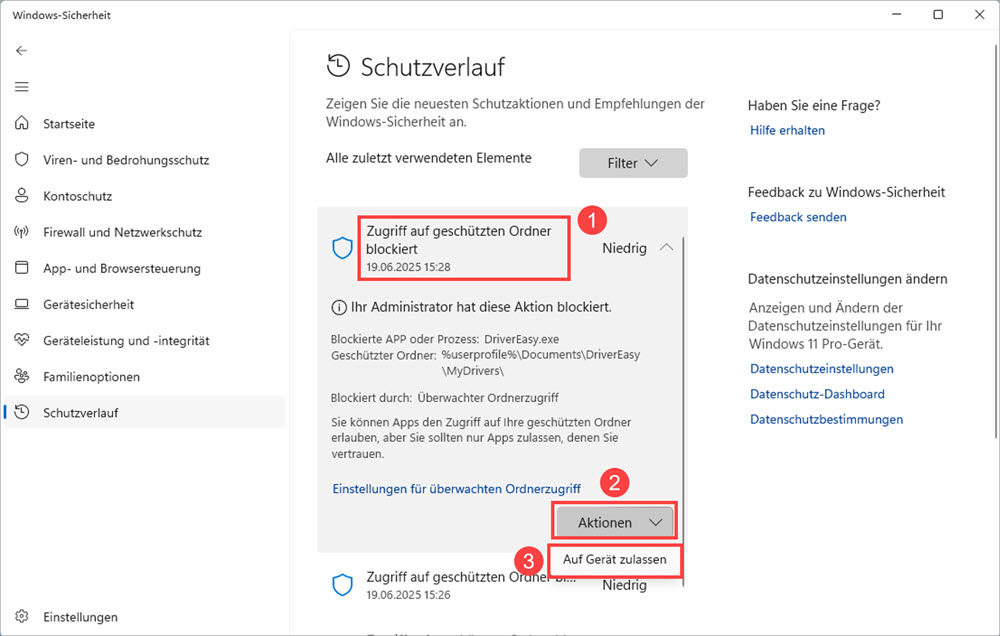Click the Schutzverlauf clock icon in sidebar

[22, 412]
